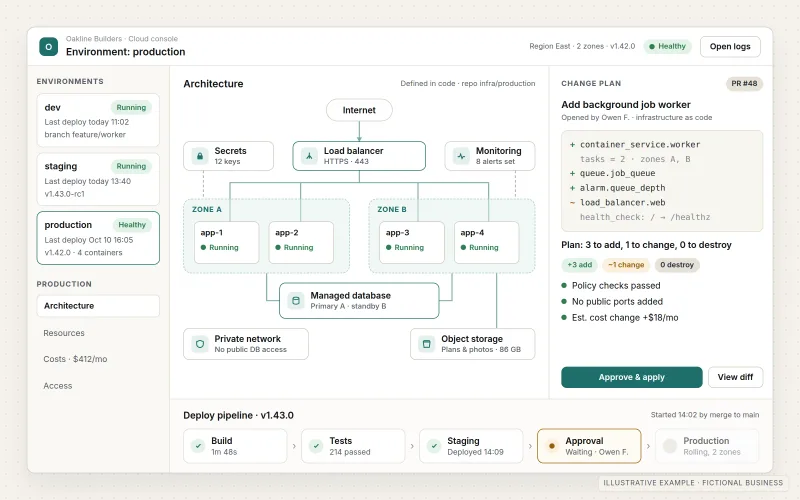
Task: Click the Staging pipeline stage
Action: [x=471, y=446]
